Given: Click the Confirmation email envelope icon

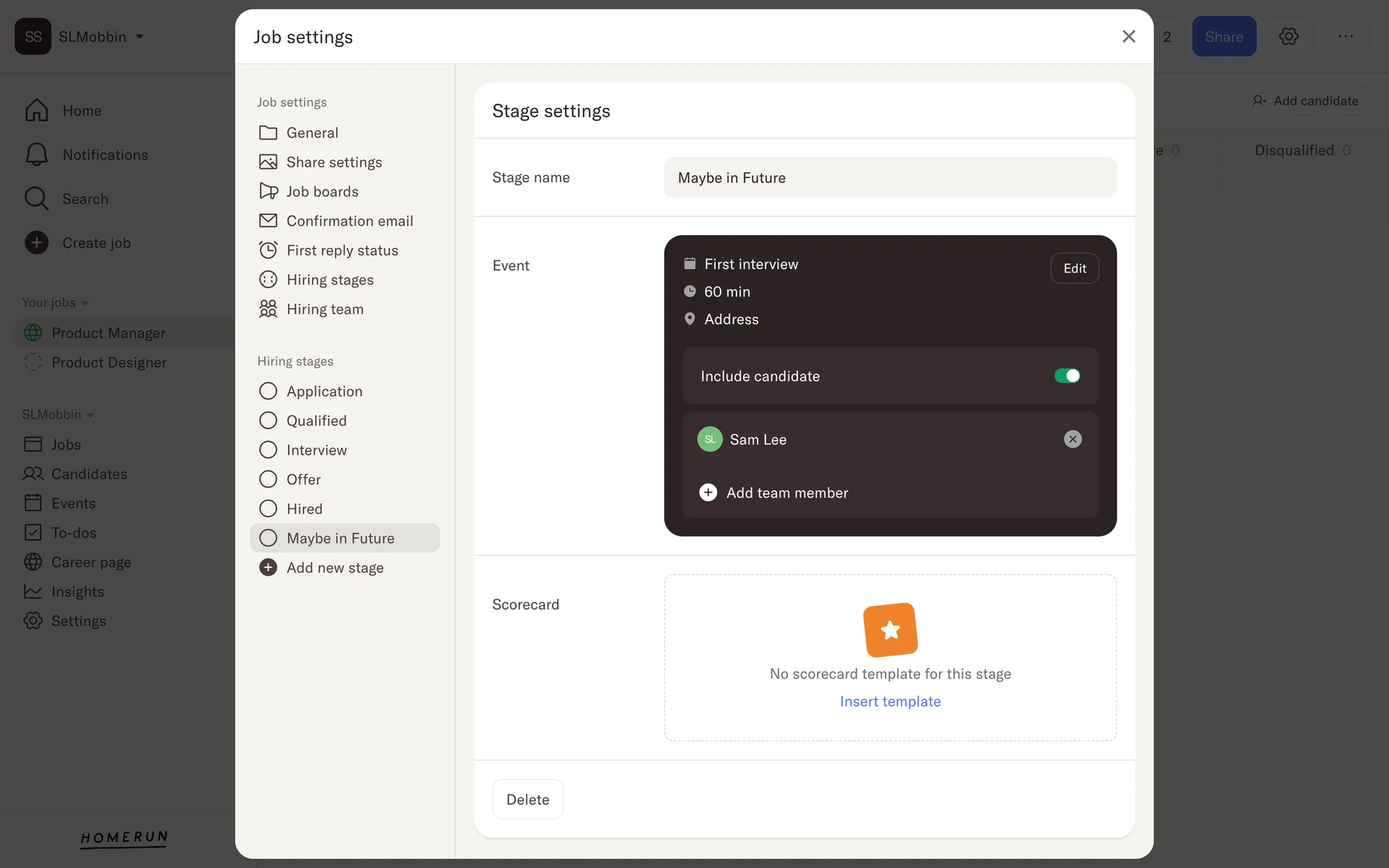Looking at the screenshot, I should point(268,221).
